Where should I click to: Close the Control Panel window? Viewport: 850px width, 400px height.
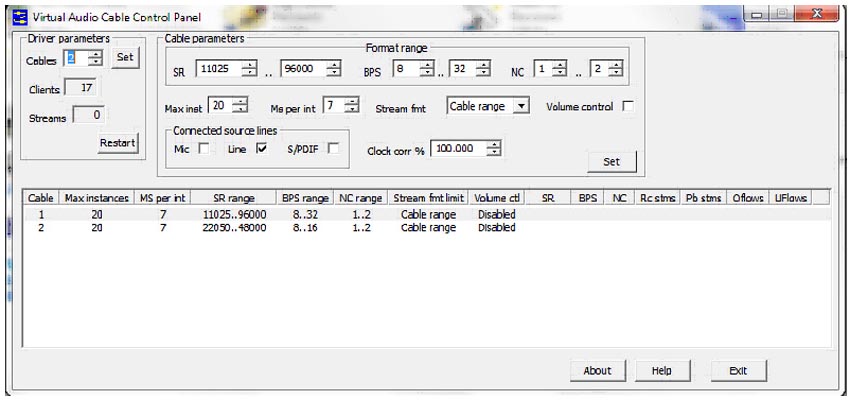[816, 13]
